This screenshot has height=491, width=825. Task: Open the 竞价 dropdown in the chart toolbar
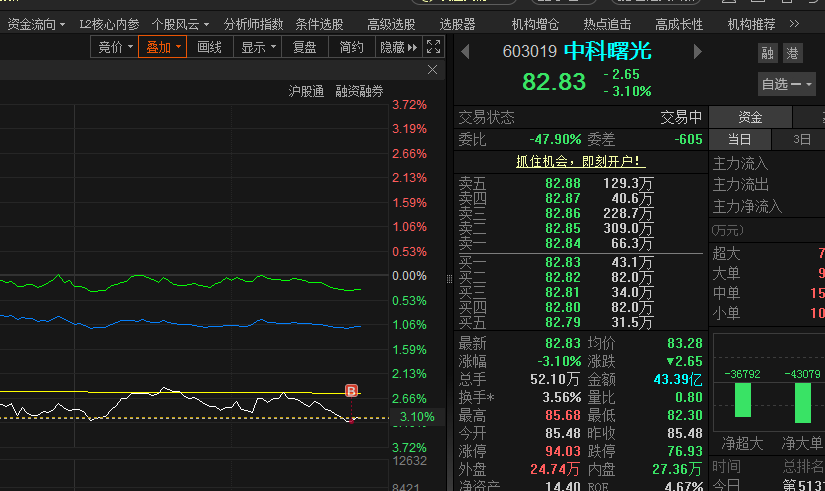click(115, 47)
